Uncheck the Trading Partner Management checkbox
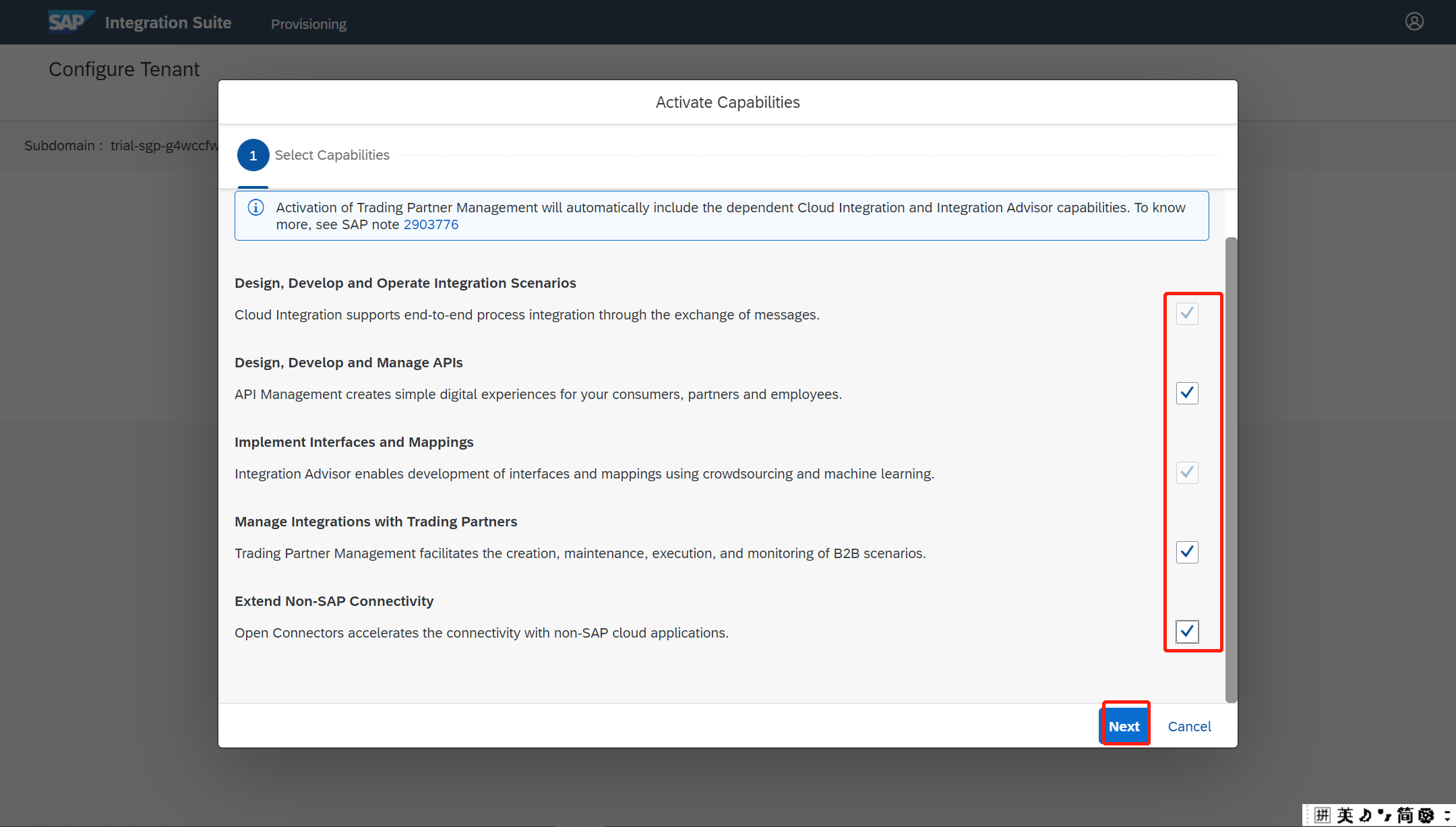1456x827 pixels. [x=1187, y=552]
